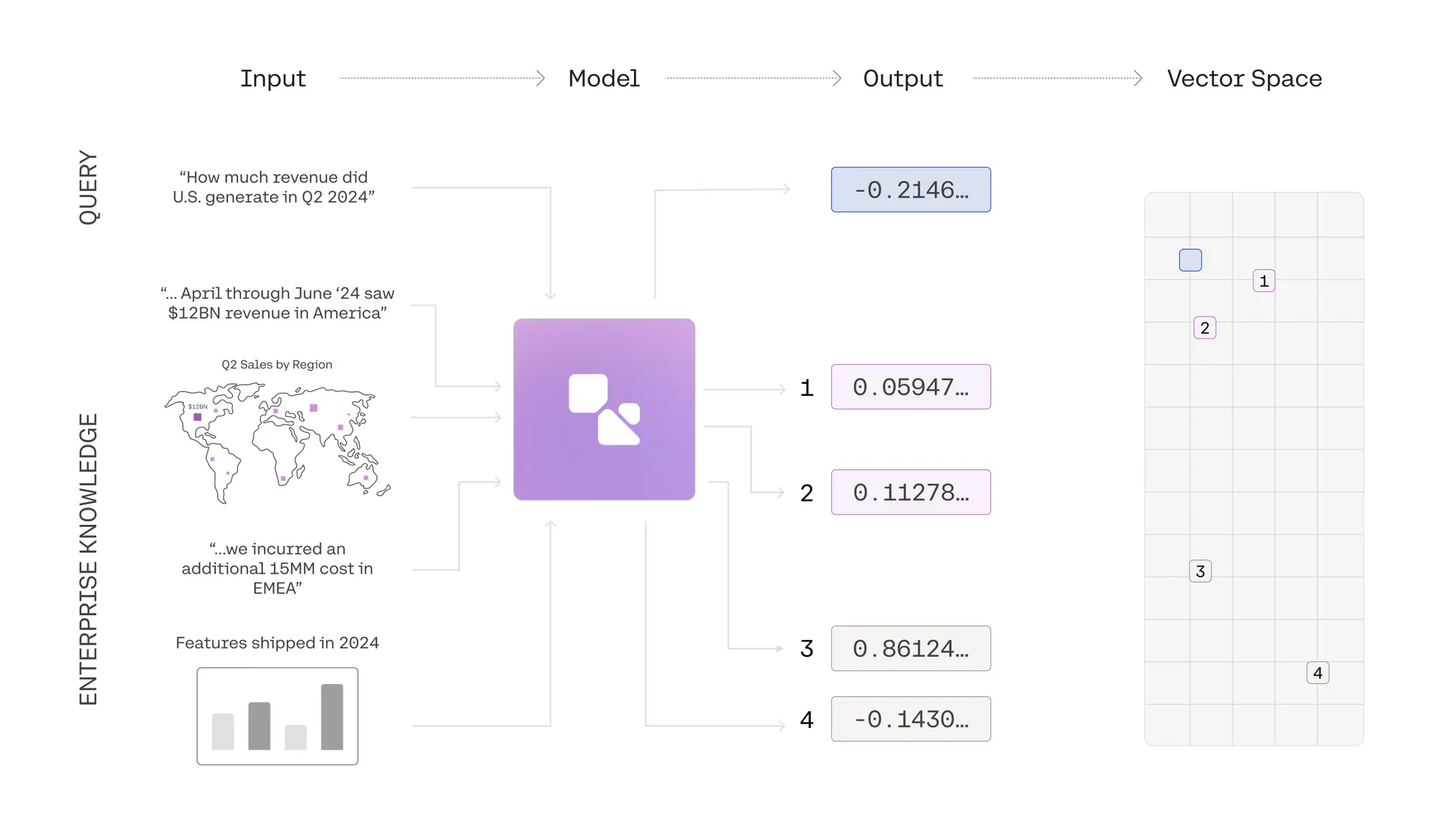Click the world map illustration
The width and height of the screenshot is (1456, 819).
pos(278,442)
